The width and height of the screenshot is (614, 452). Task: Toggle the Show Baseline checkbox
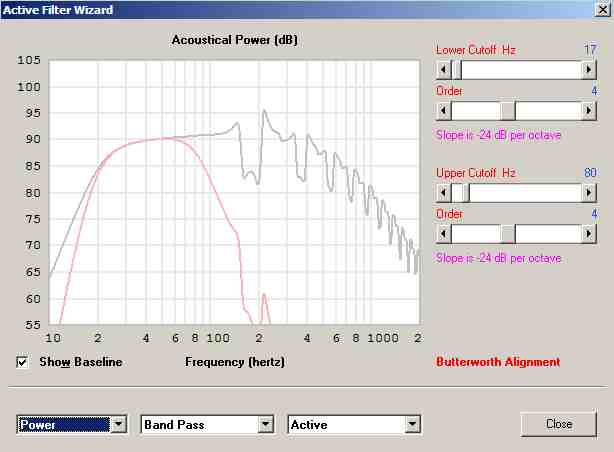pyautogui.click(x=22, y=362)
